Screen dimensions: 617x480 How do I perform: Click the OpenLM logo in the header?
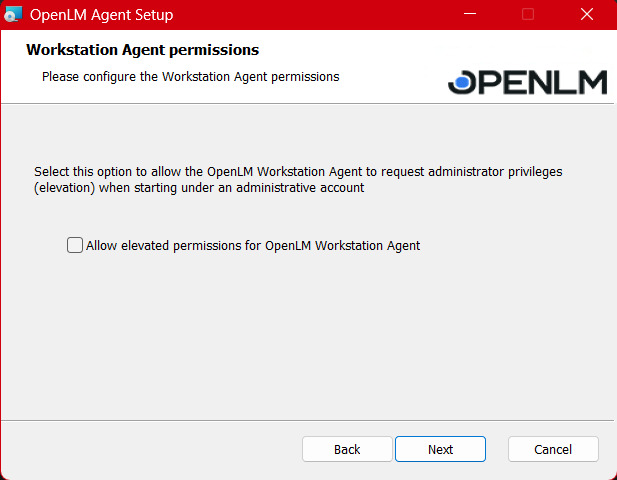(x=527, y=82)
